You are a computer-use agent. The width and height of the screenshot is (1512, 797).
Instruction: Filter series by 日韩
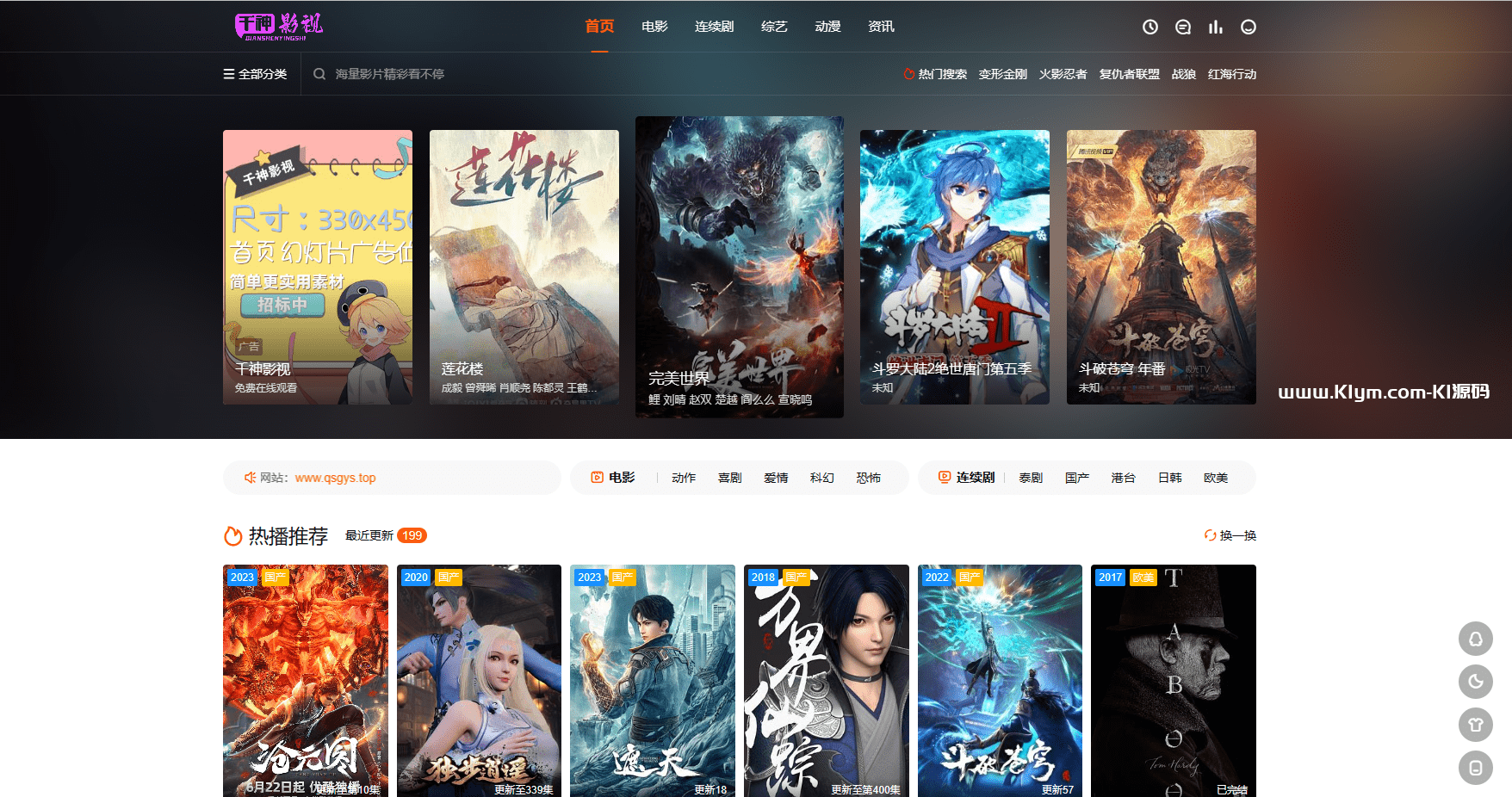pos(1170,478)
